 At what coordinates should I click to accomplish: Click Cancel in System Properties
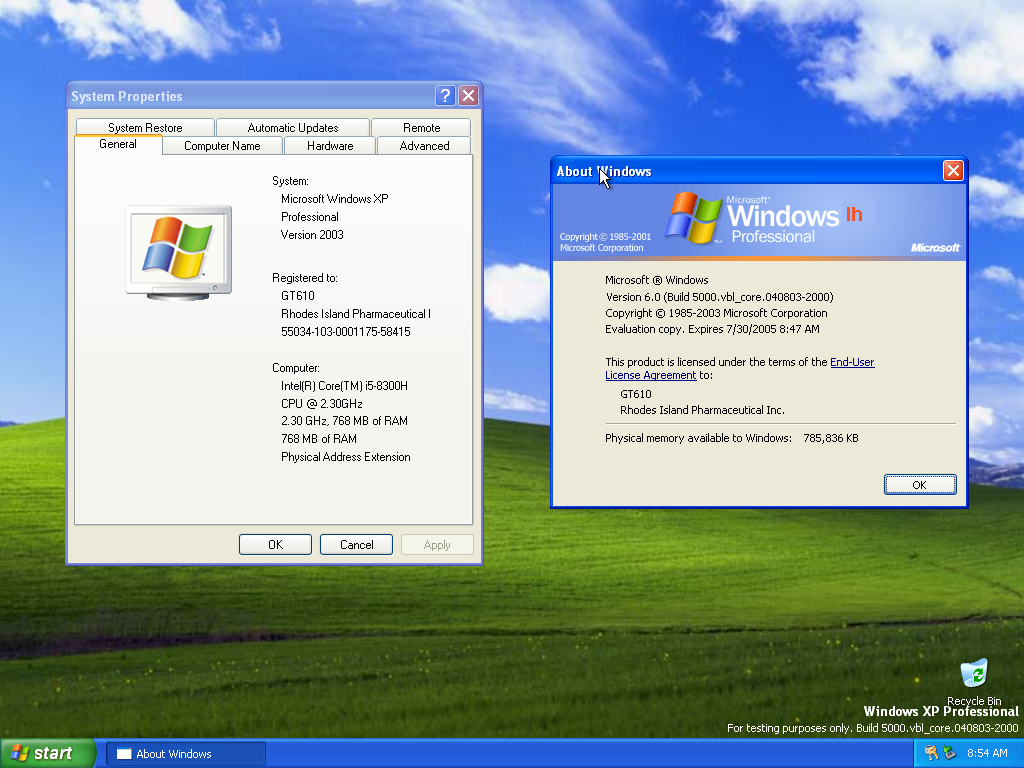[356, 545]
